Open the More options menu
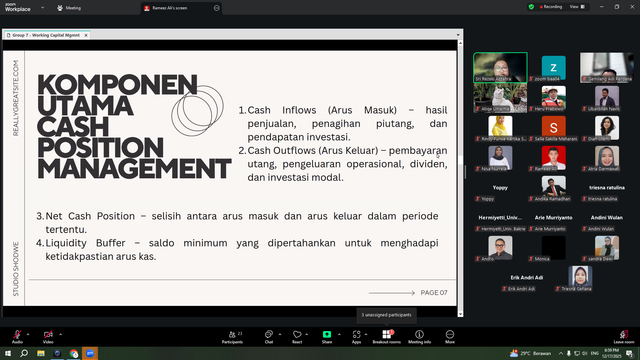This screenshot has height=360, width=640. tap(450, 337)
